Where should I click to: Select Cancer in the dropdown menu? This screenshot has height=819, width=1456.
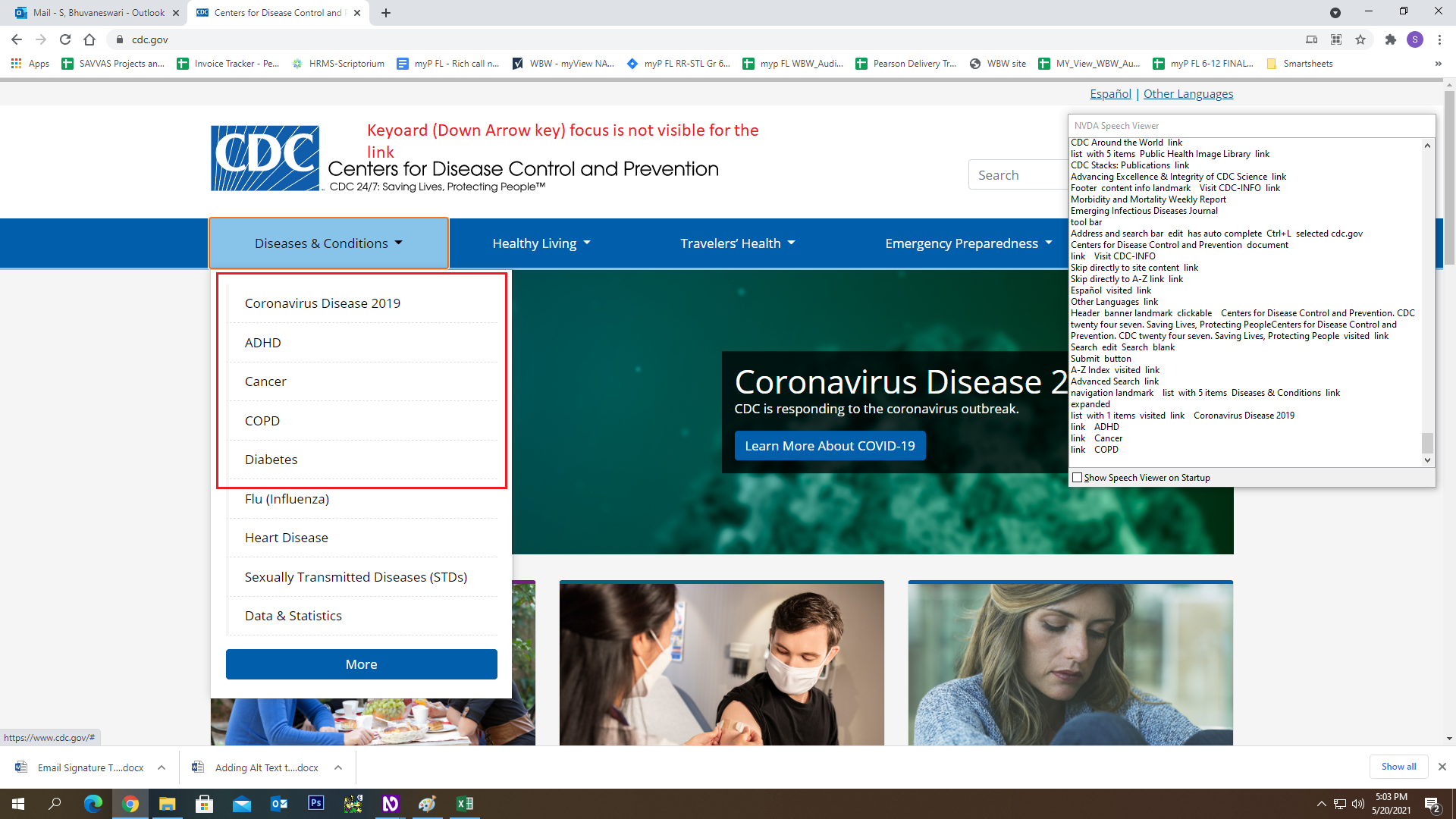coord(363,381)
